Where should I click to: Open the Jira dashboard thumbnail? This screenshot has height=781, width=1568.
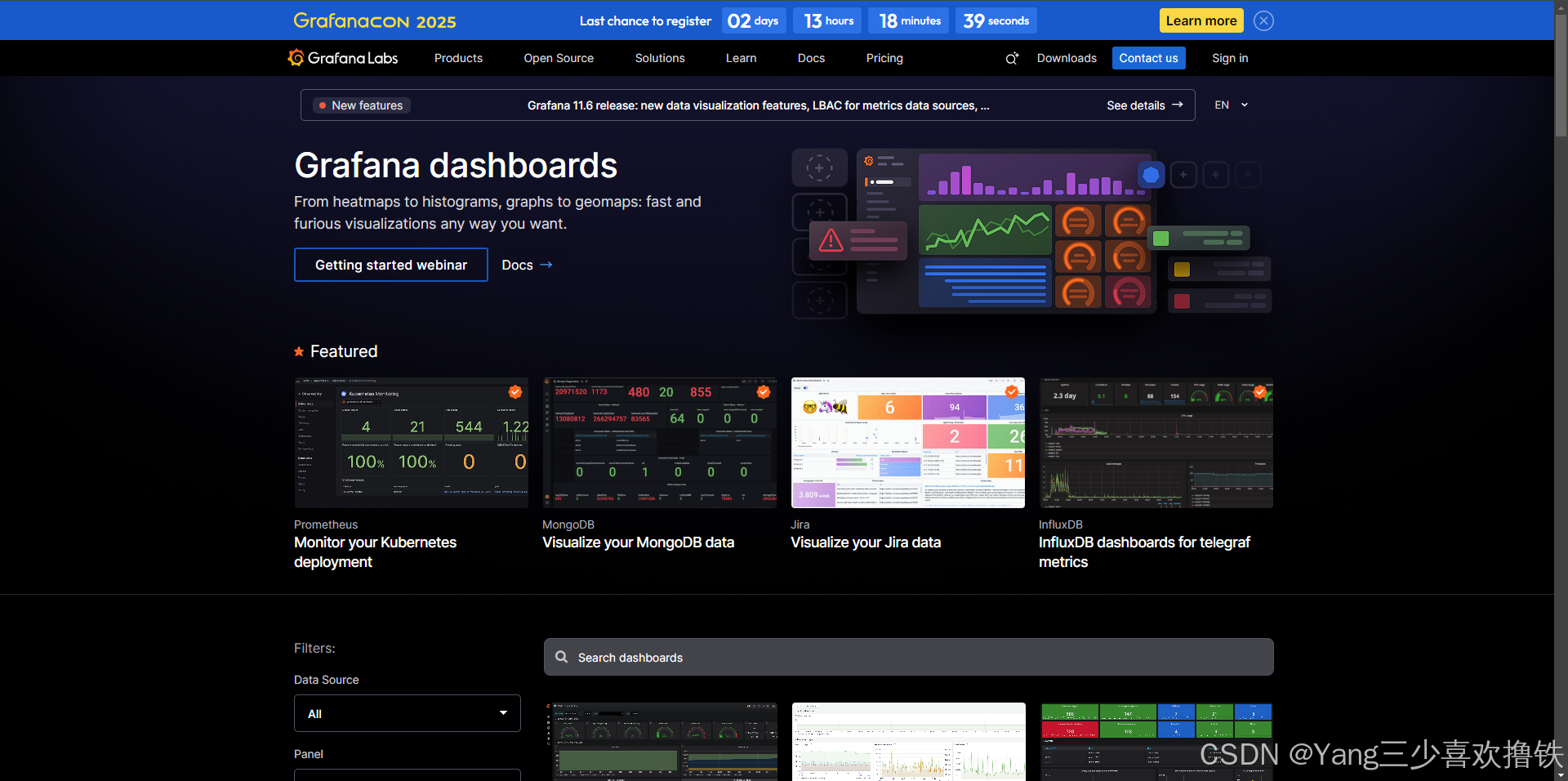click(x=908, y=443)
